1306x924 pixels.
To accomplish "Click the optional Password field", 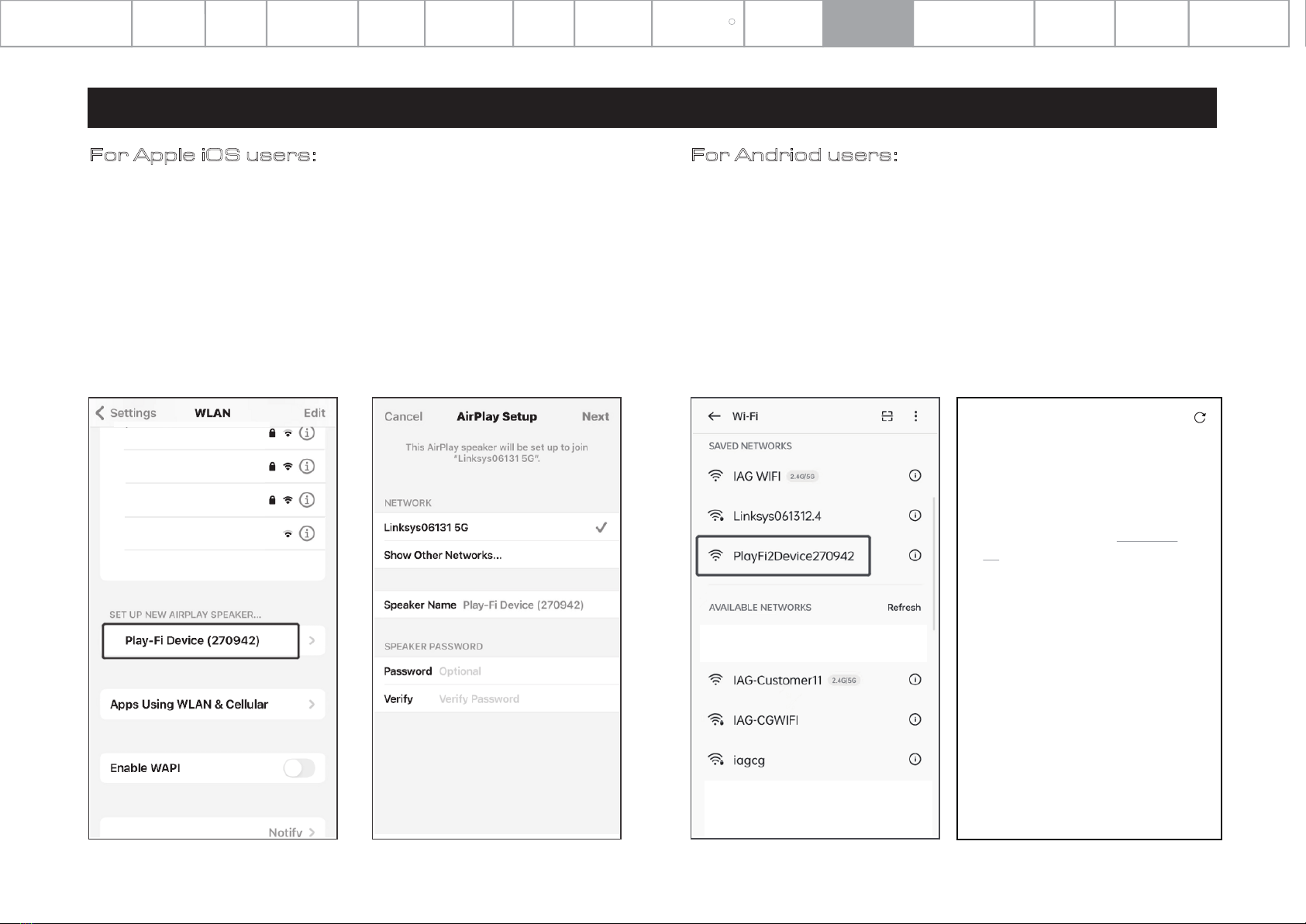I will tap(497, 671).
